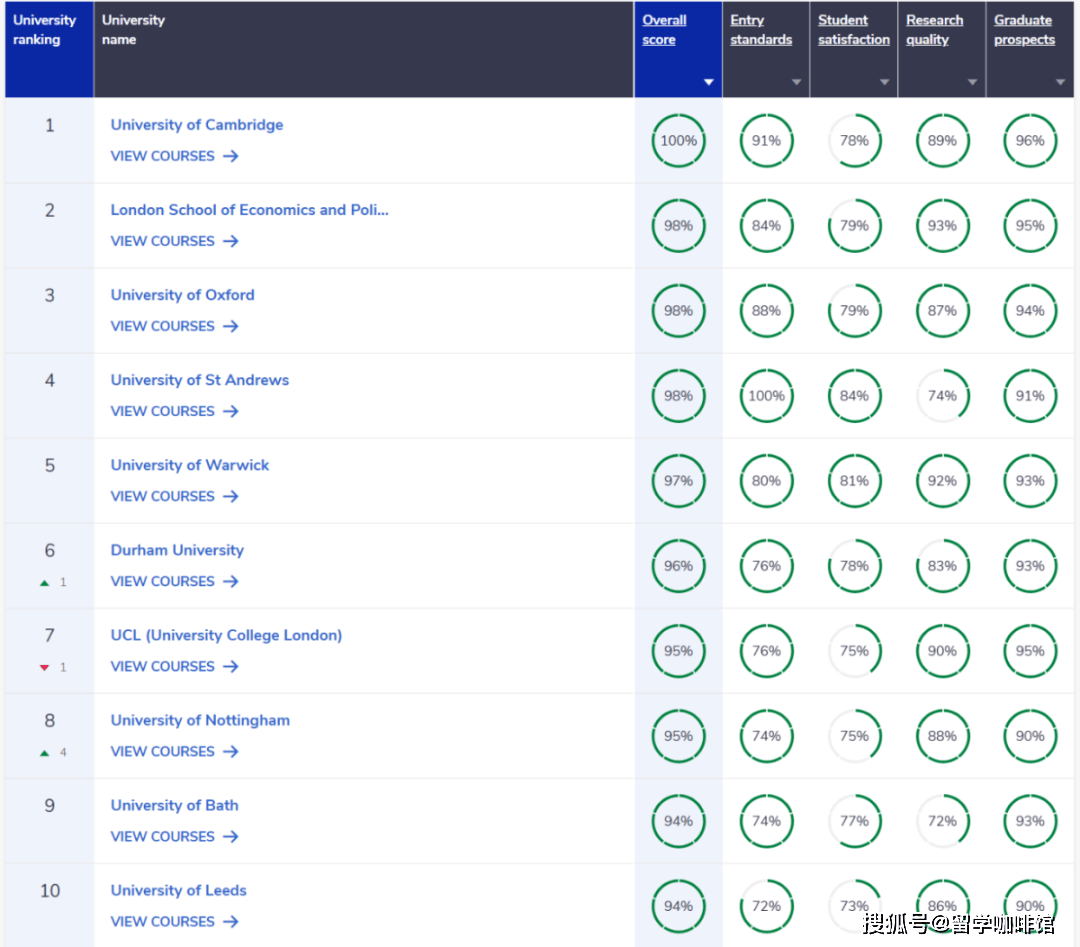This screenshot has height=947, width=1080.
Task: Open University of Nottingham link
Action: (x=200, y=720)
